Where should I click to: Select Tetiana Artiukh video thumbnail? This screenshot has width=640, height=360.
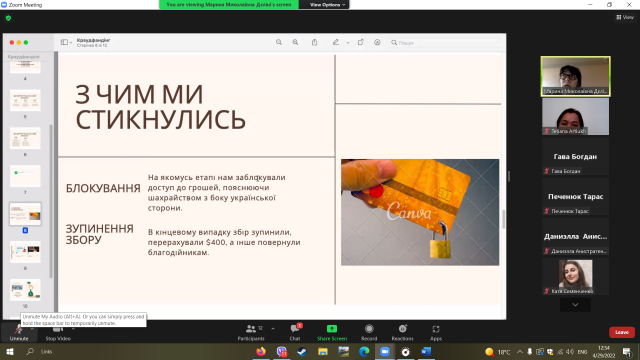575,116
